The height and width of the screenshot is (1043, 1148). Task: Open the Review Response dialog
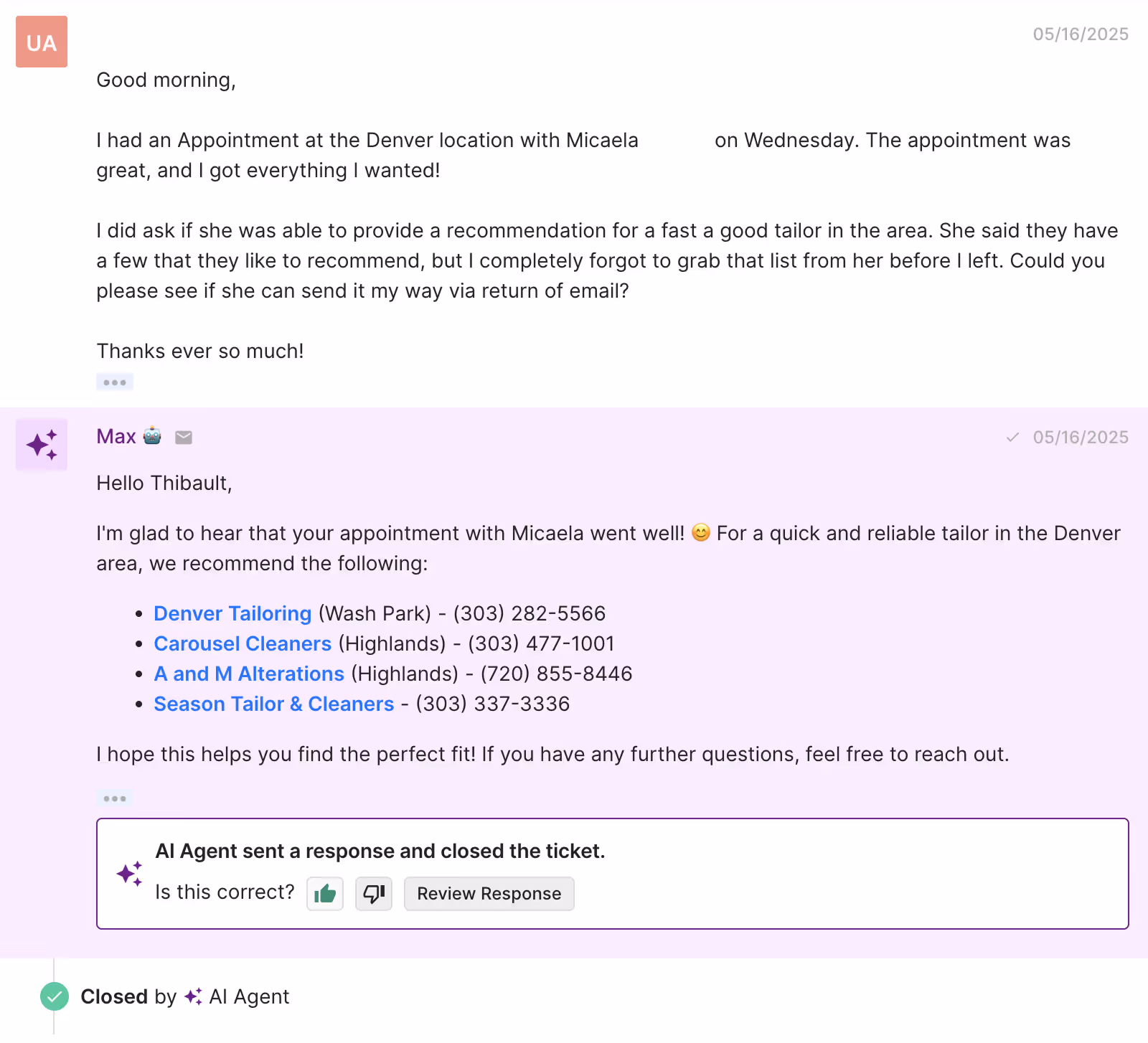[x=489, y=894]
